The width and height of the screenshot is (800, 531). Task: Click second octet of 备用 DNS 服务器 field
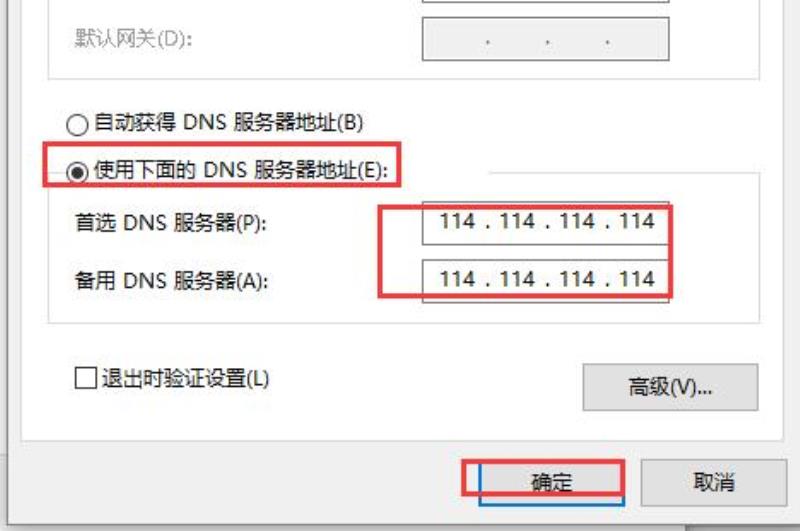[x=517, y=280]
